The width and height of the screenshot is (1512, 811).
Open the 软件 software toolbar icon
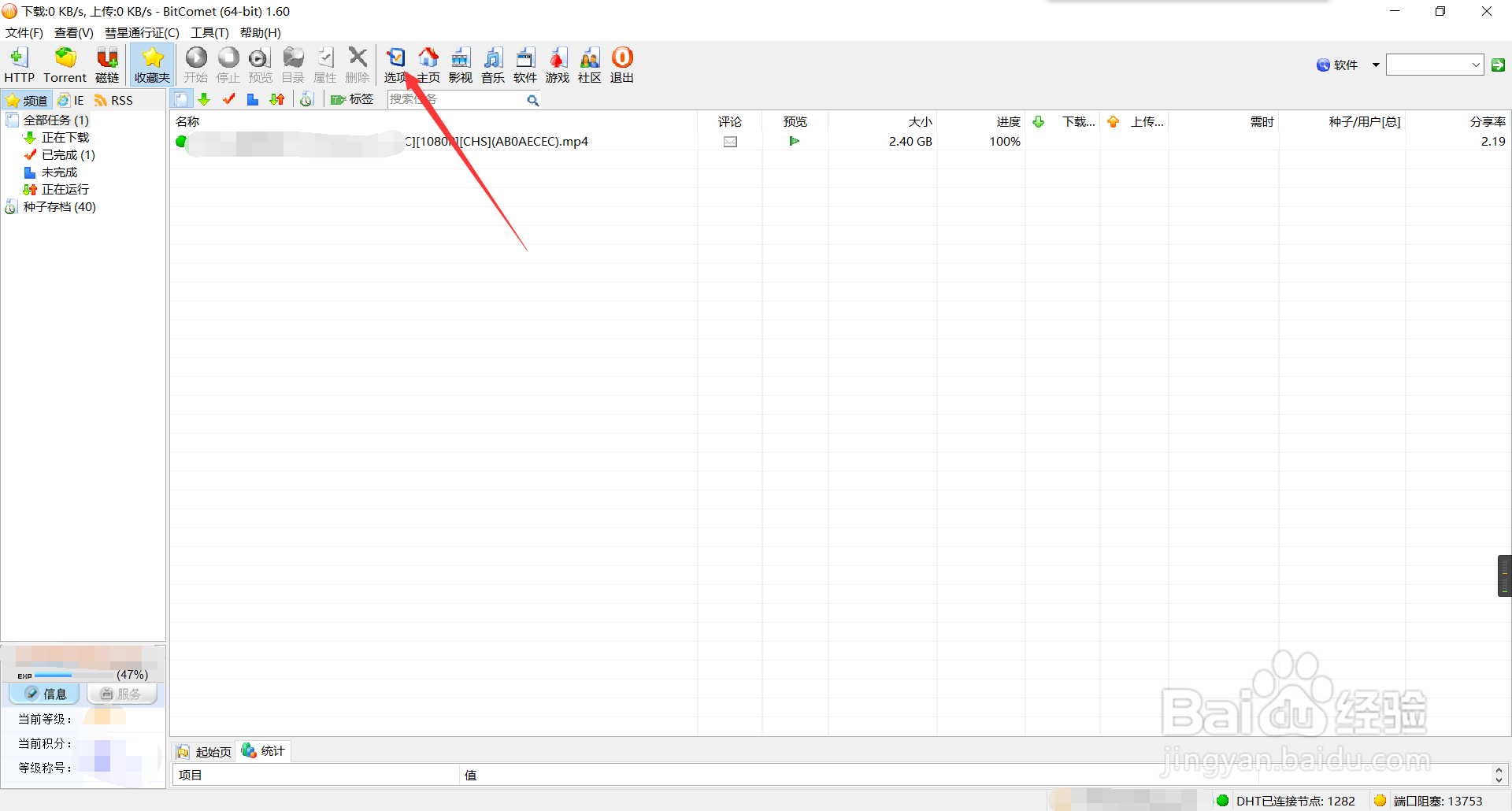(525, 65)
